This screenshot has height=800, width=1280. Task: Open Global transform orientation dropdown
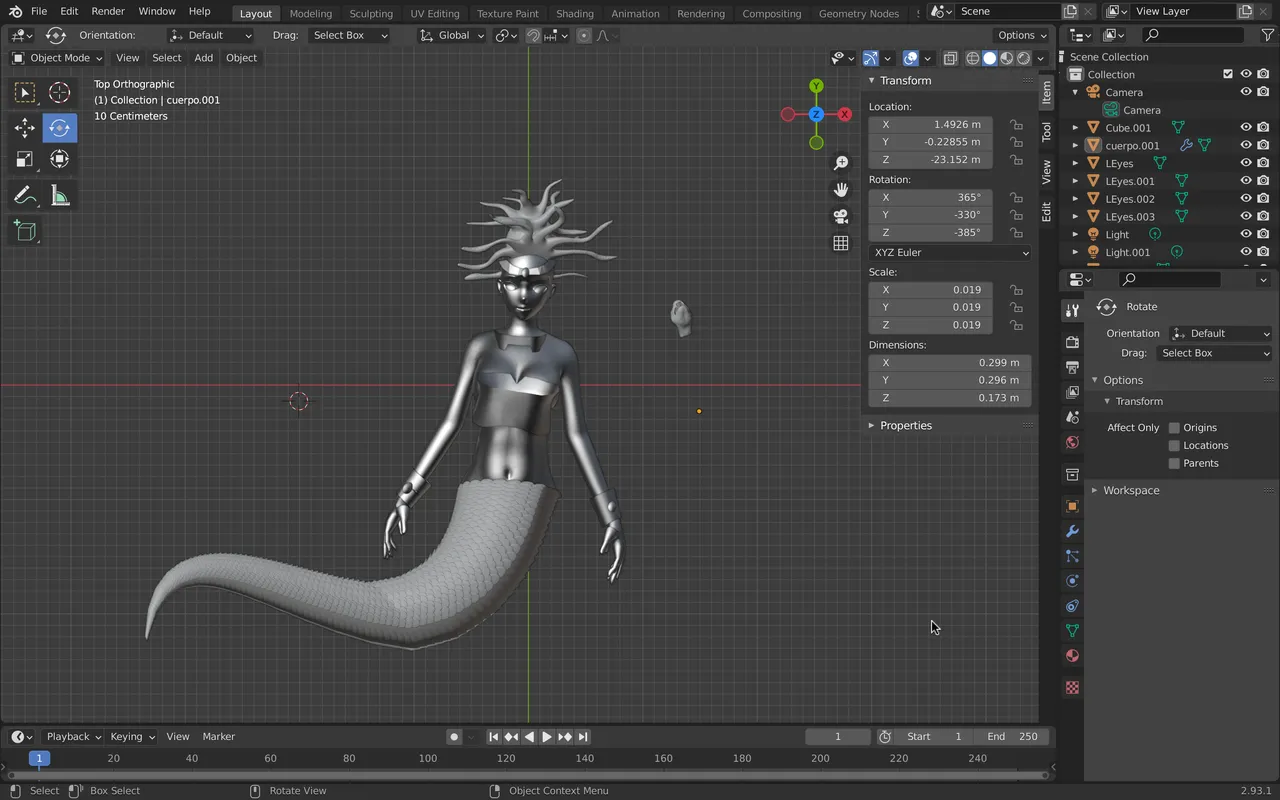[451, 35]
